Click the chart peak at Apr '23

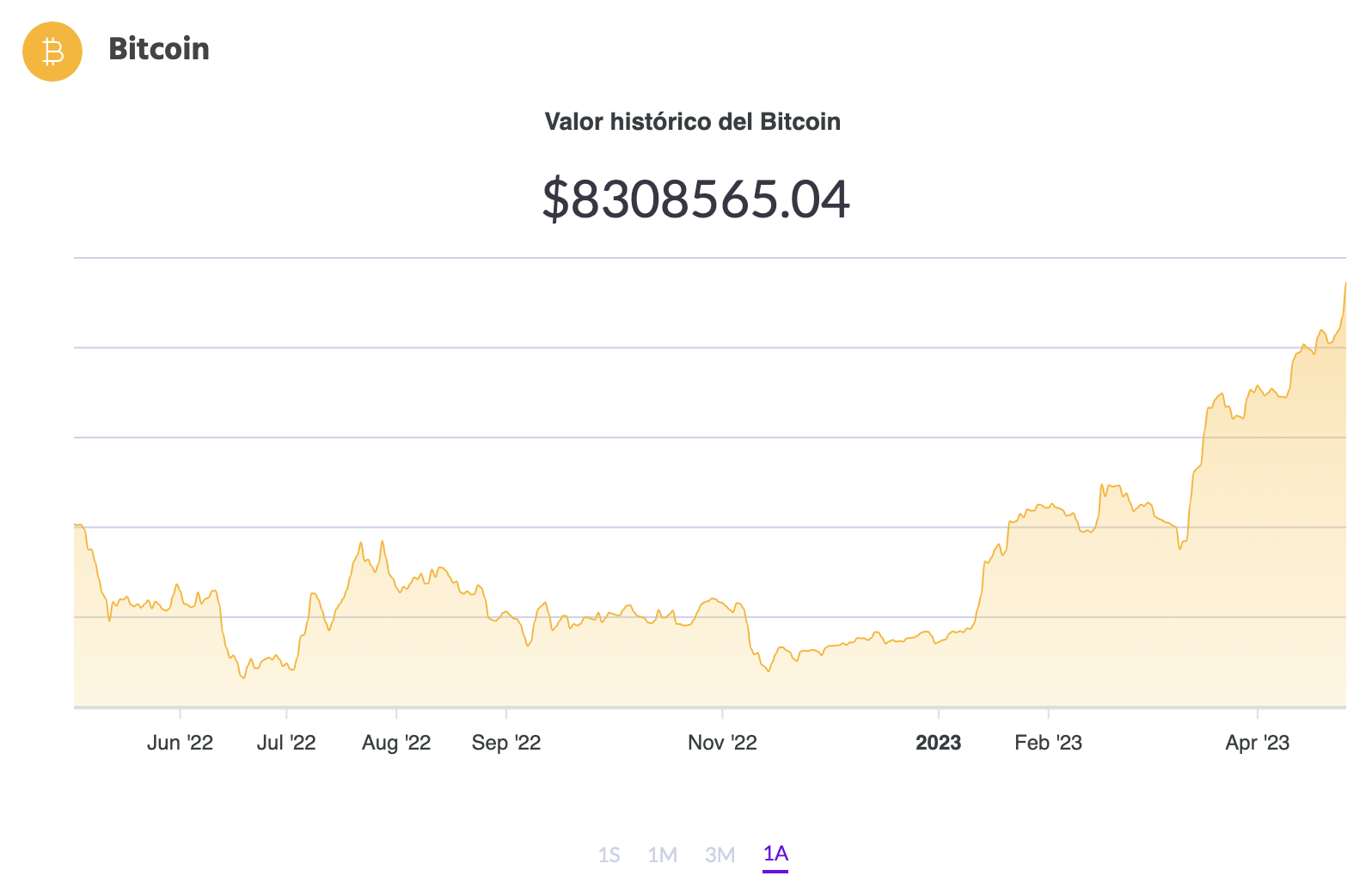tap(1346, 284)
